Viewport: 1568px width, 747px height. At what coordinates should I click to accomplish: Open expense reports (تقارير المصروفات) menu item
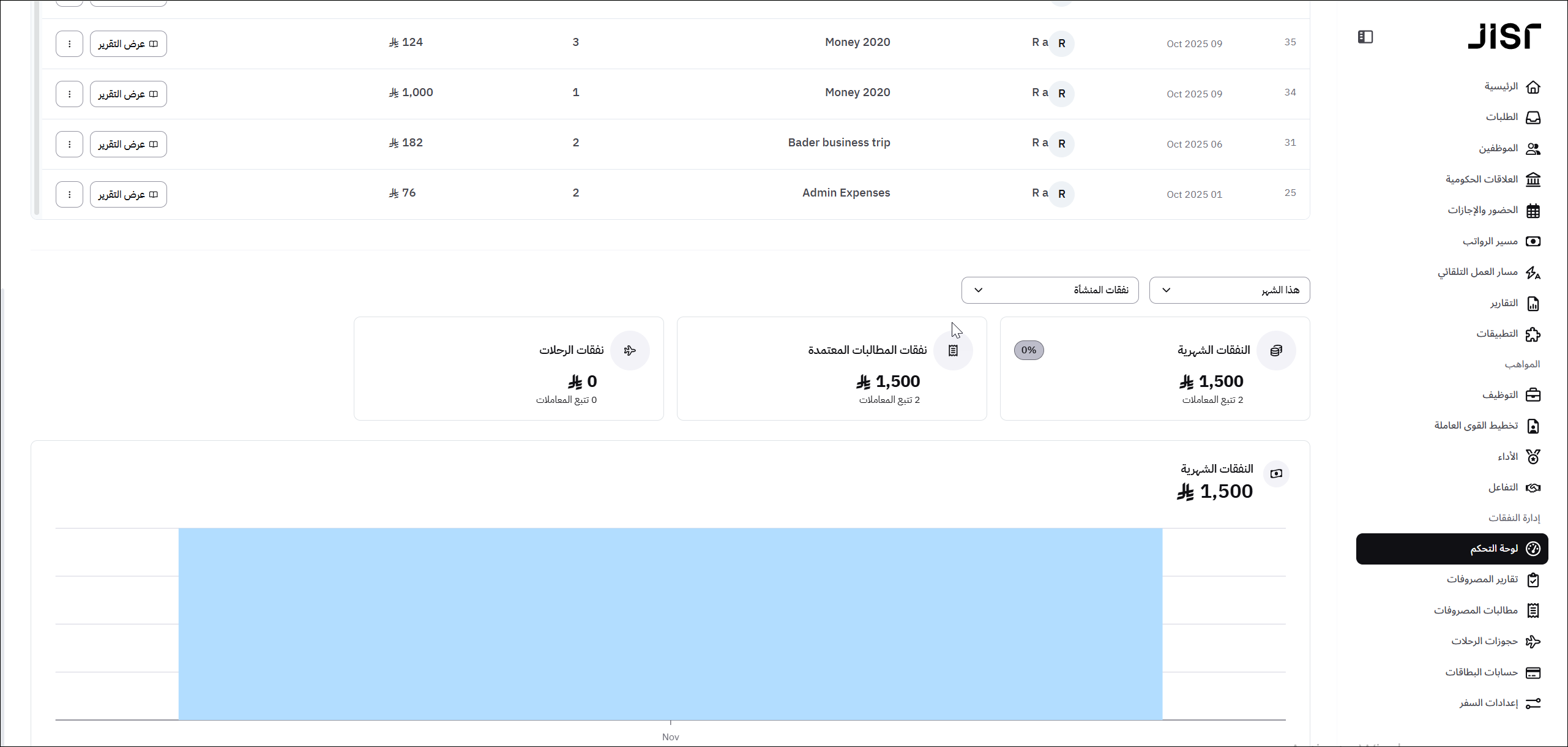[x=1492, y=579]
